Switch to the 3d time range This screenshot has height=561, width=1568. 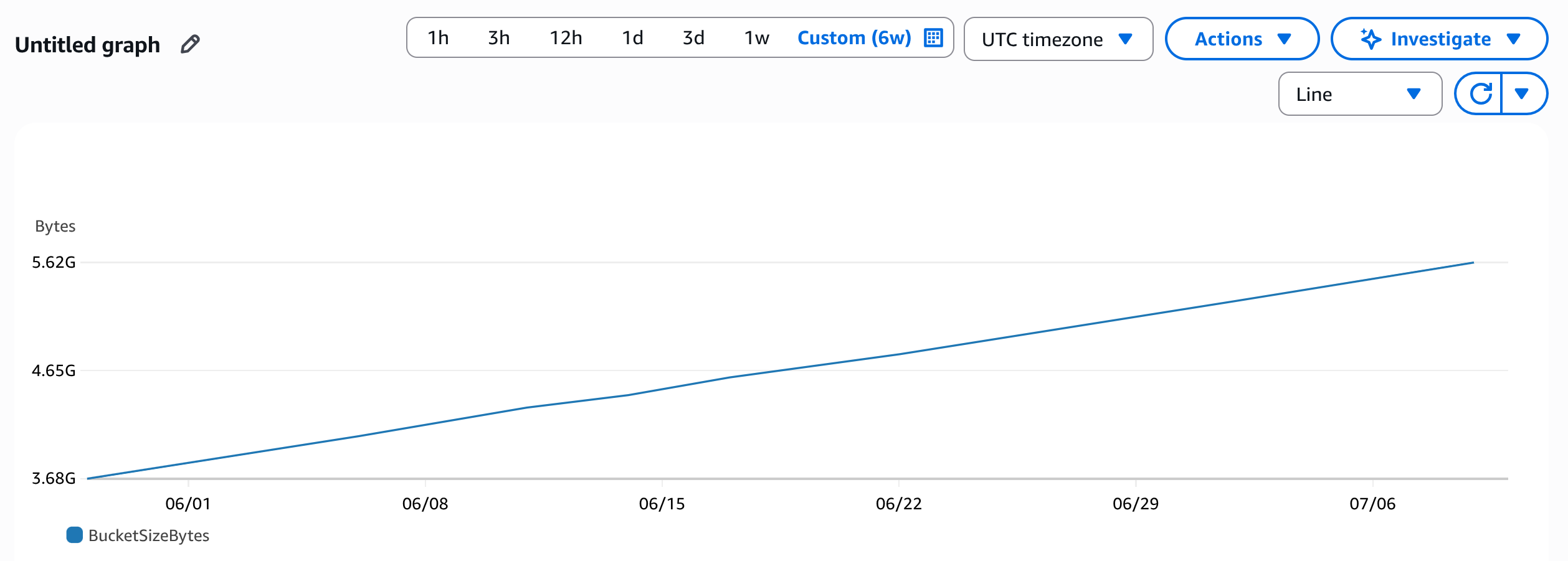(x=693, y=38)
